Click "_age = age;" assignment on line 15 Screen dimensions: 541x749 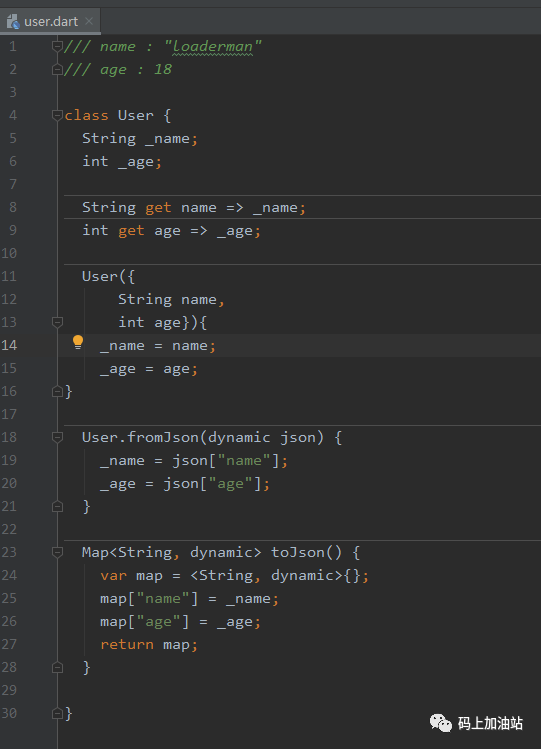coord(149,369)
